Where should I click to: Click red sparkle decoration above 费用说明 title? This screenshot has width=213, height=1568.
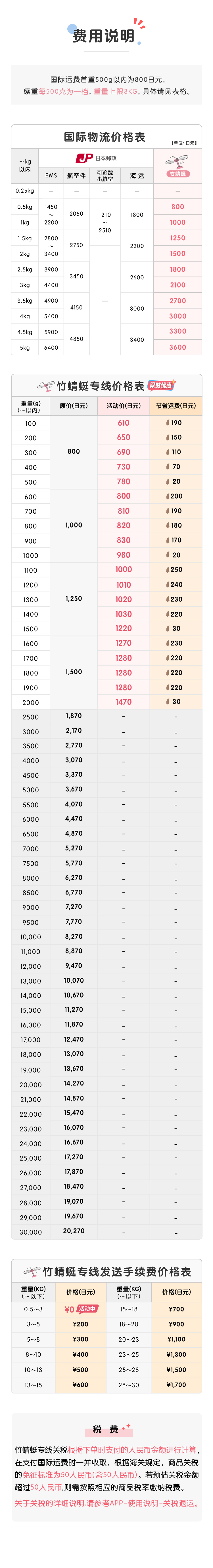click(x=140, y=24)
